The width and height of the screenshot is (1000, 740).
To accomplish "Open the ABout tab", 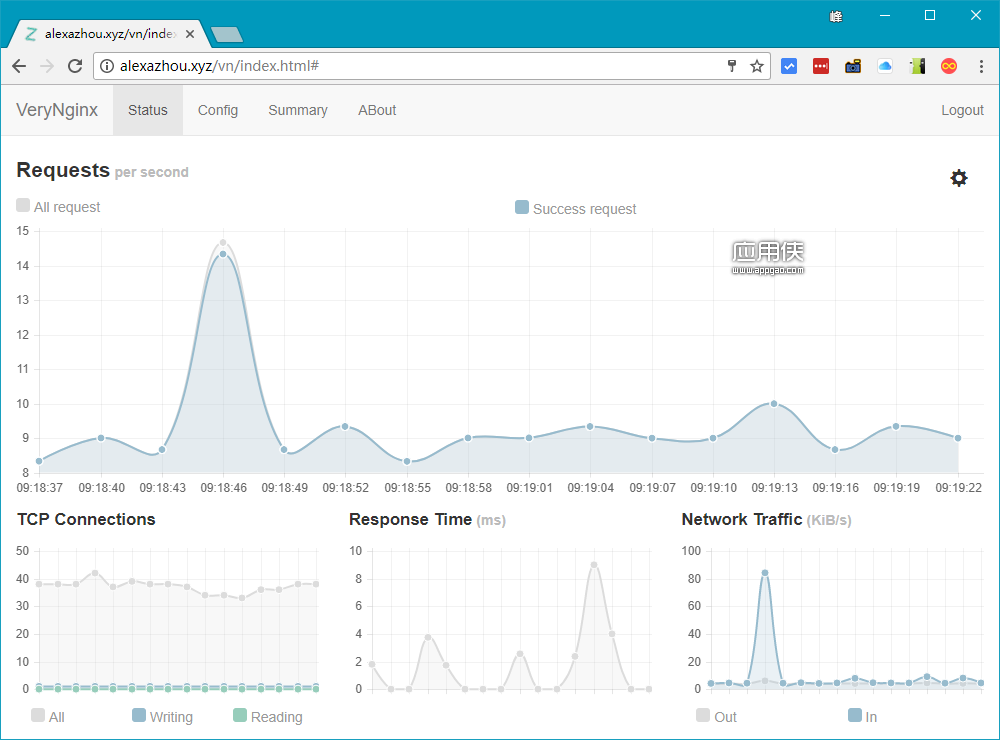I will click(x=377, y=110).
